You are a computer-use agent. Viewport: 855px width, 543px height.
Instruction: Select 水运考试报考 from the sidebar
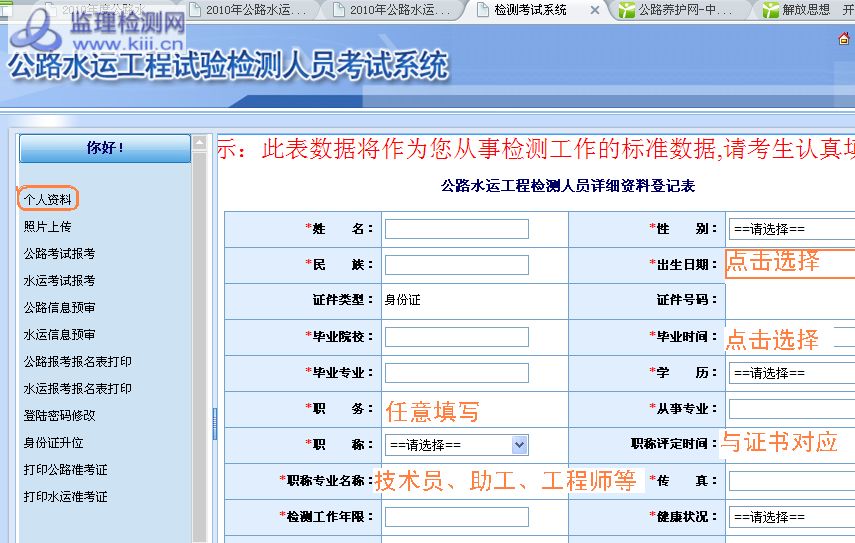[60, 281]
